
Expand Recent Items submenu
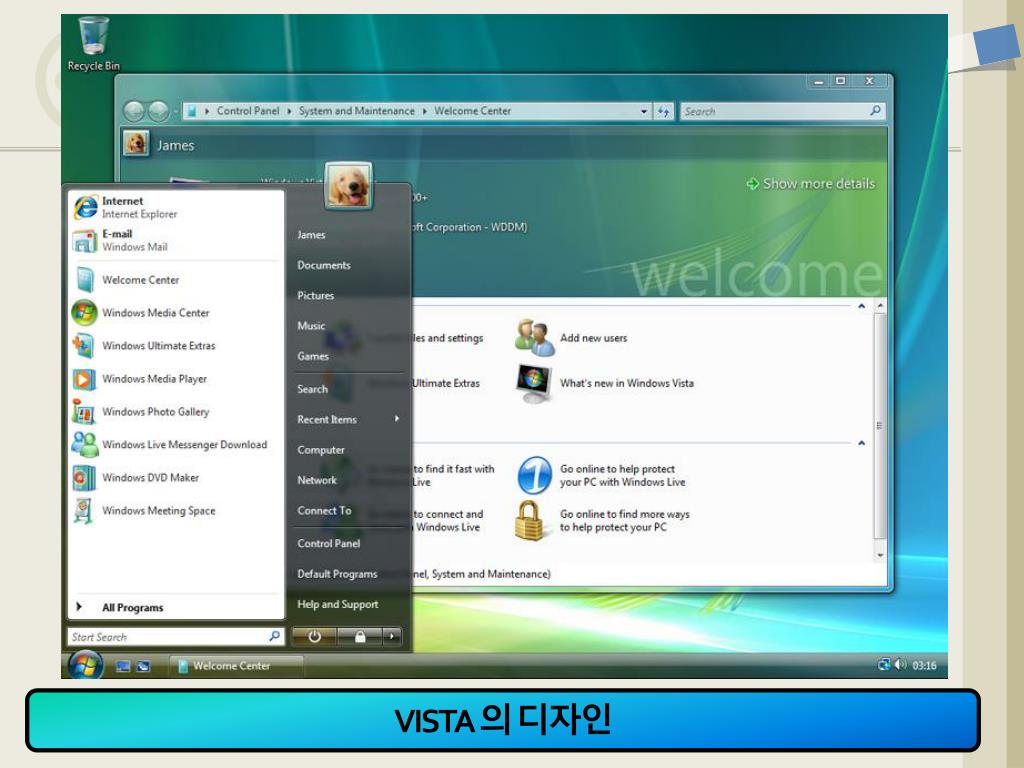tap(396, 419)
